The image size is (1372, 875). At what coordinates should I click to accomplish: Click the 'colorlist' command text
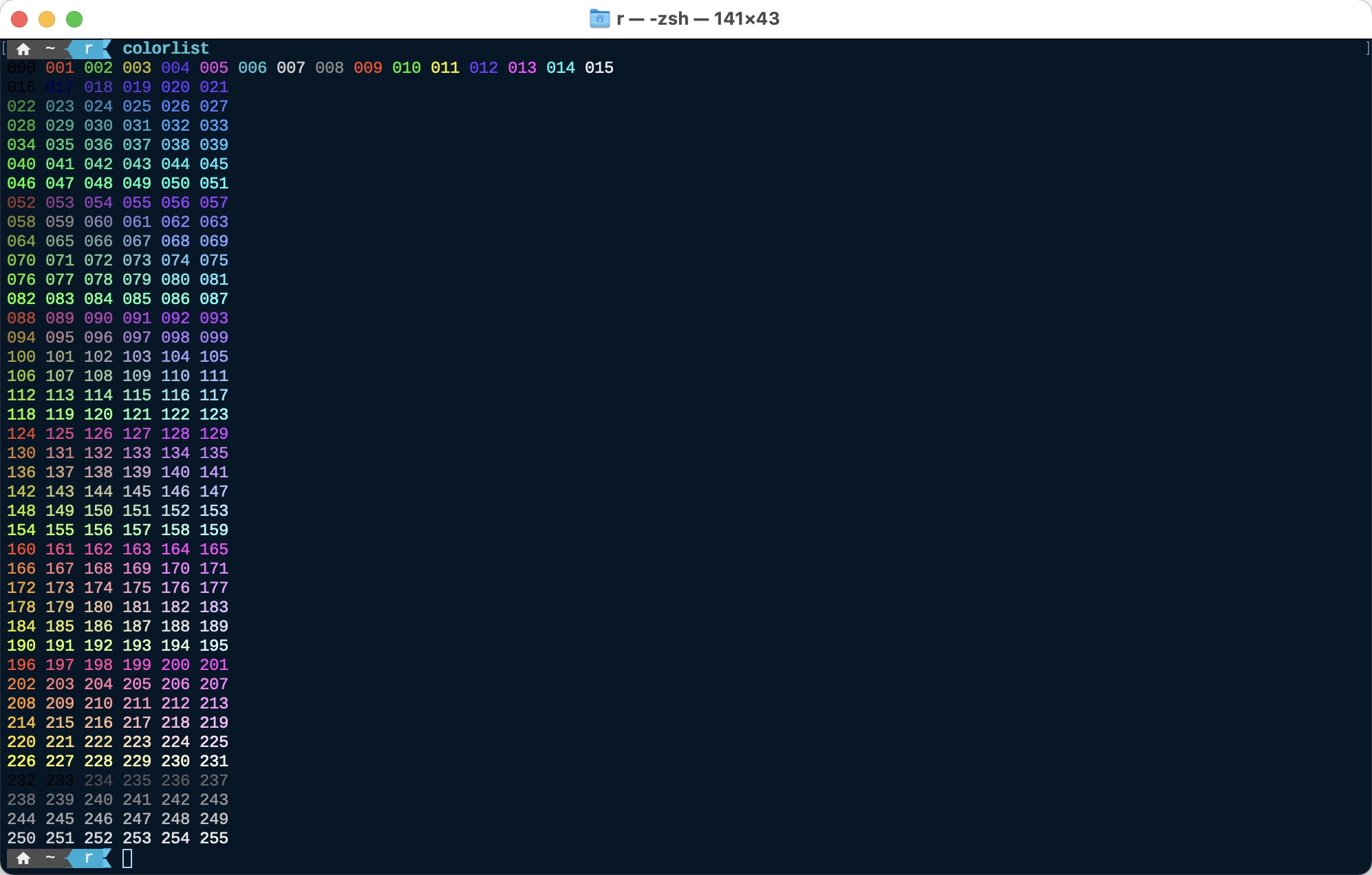point(165,48)
